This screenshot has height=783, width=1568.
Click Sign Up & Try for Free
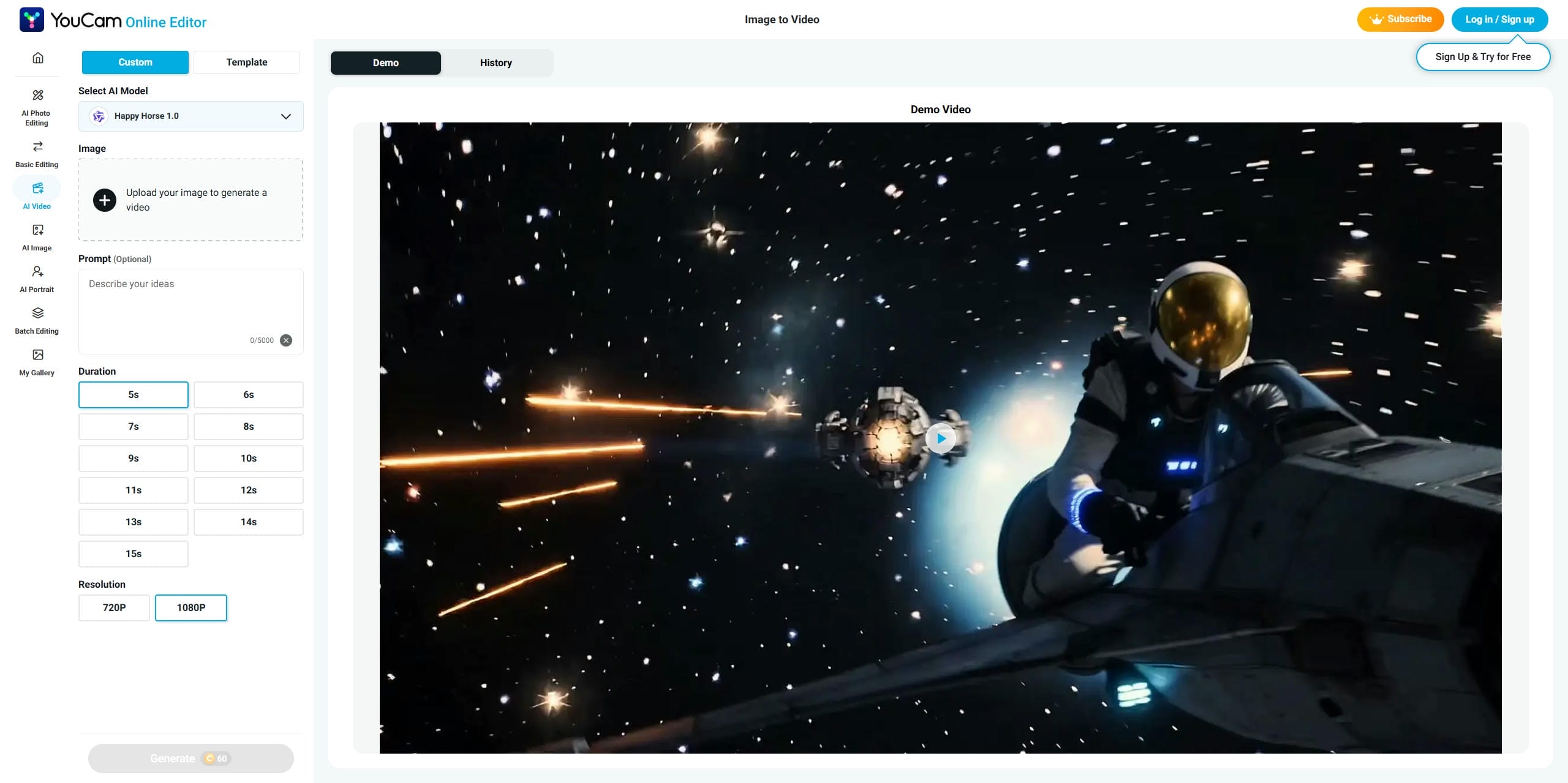pyautogui.click(x=1483, y=57)
